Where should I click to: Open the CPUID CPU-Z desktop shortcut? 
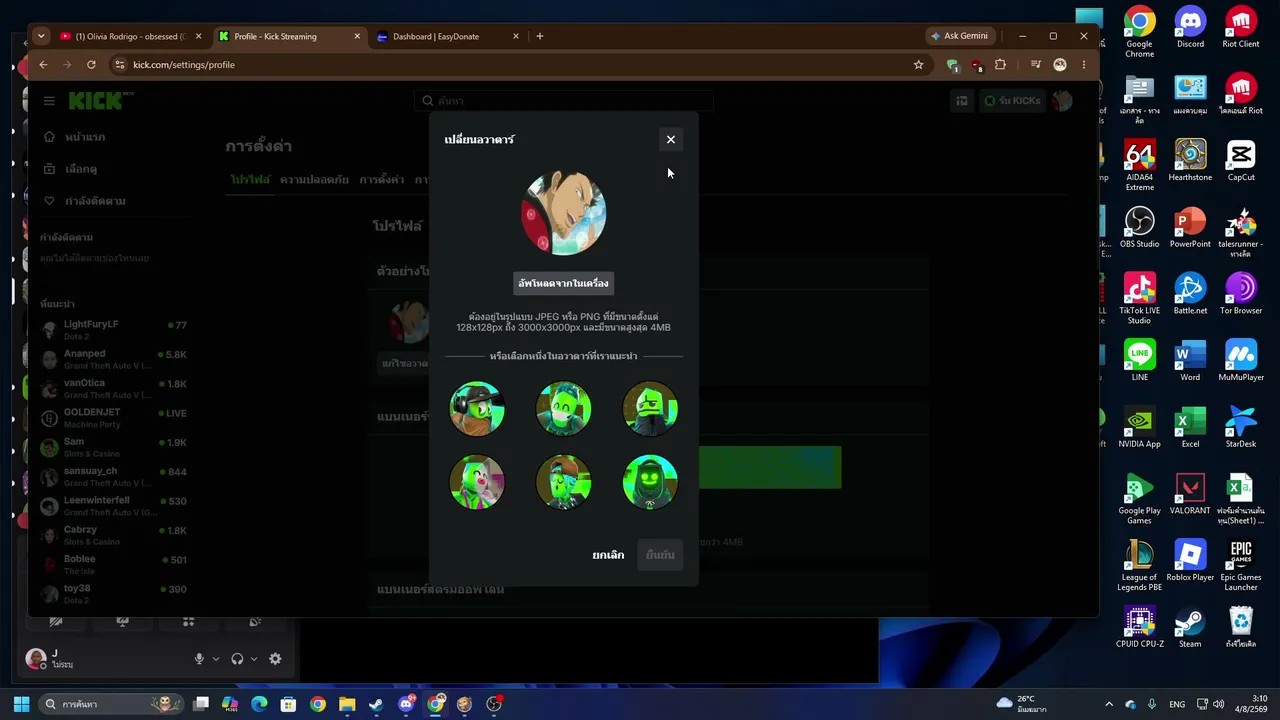point(1139,628)
